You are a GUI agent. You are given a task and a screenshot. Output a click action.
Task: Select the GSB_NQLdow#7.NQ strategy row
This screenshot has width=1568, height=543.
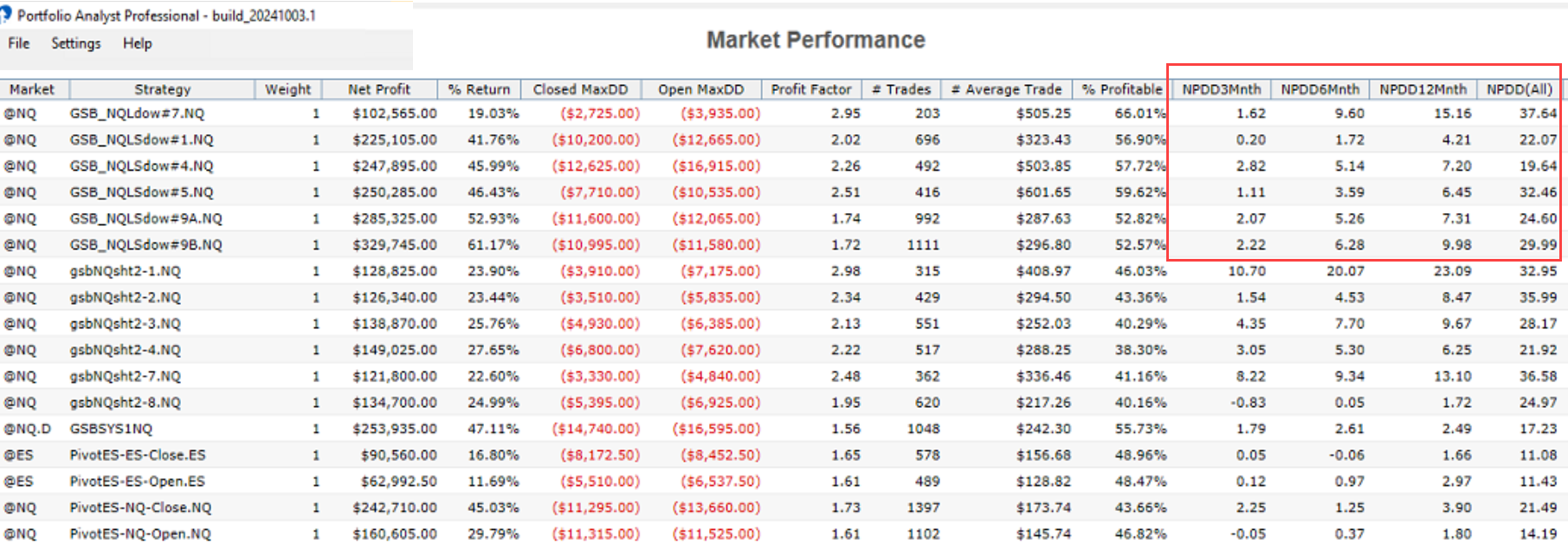point(137,113)
